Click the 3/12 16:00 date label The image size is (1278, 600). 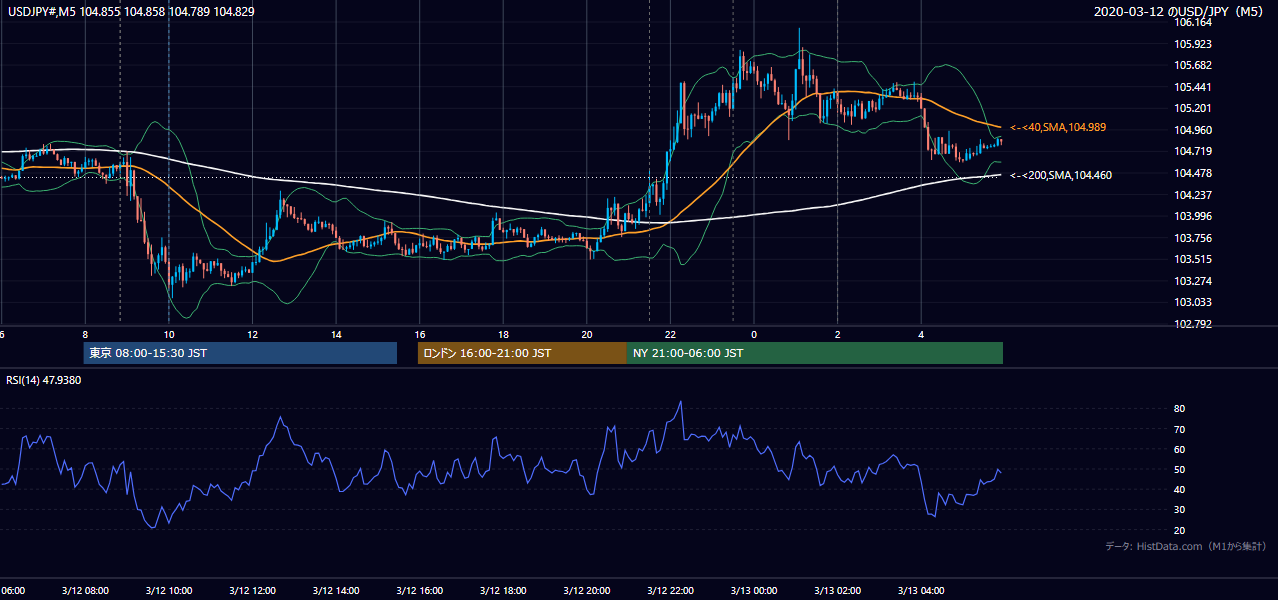pyautogui.click(x=419, y=590)
